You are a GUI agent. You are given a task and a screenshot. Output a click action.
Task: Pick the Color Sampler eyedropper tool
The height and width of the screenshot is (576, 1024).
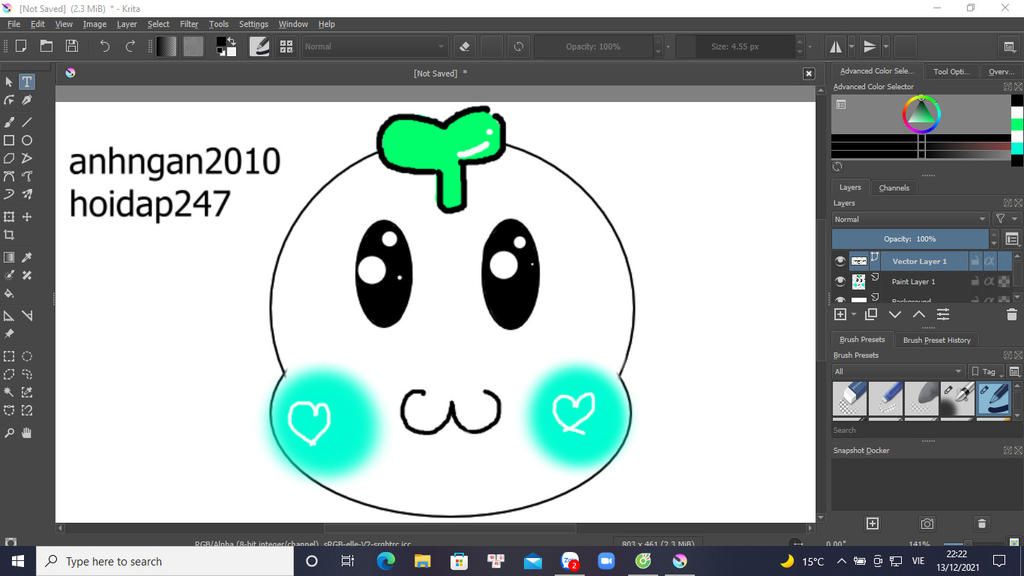[27, 257]
